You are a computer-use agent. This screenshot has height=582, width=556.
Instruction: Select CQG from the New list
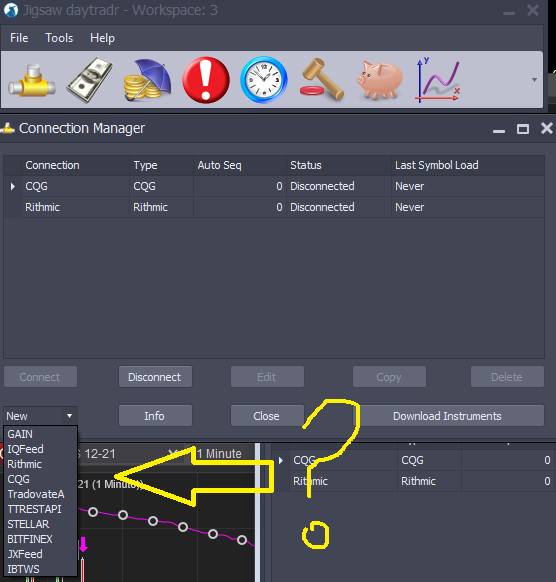[40, 479]
